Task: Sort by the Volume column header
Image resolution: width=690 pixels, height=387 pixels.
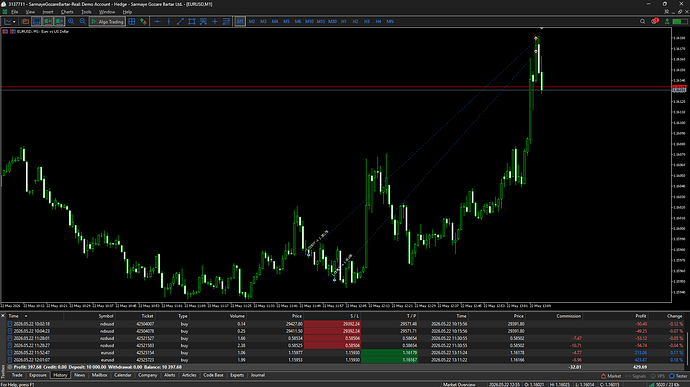Action: tap(237, 316)
